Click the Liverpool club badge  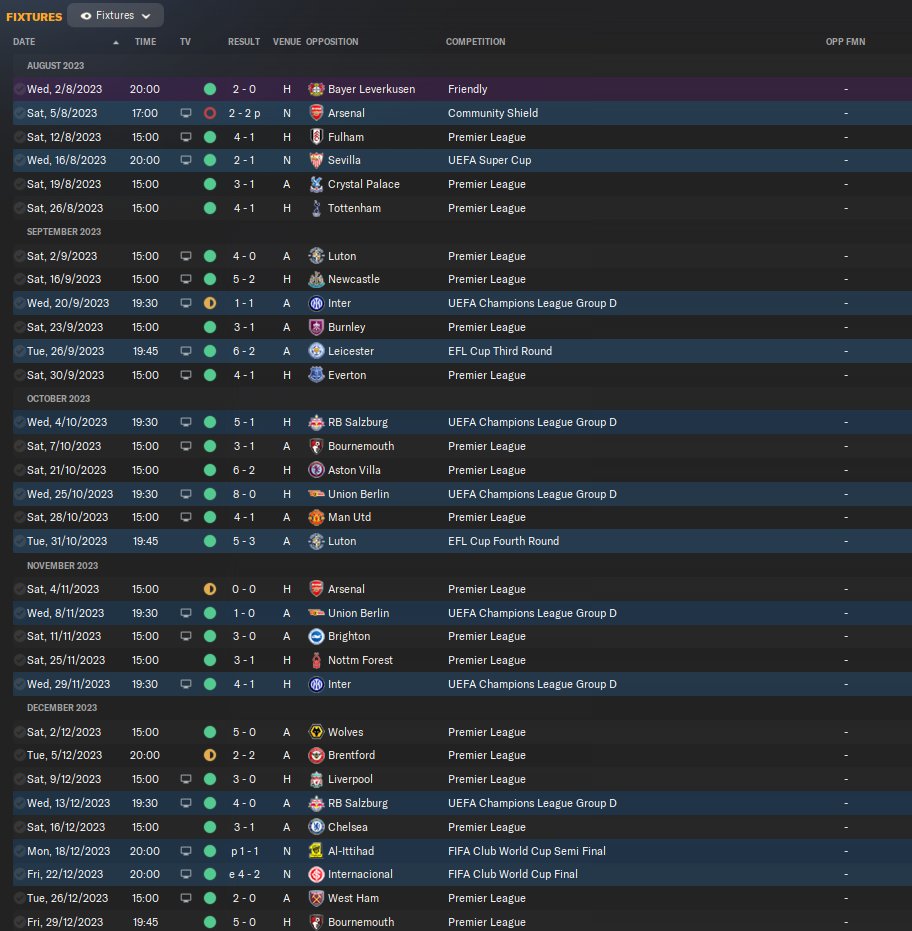pos(316,779)
